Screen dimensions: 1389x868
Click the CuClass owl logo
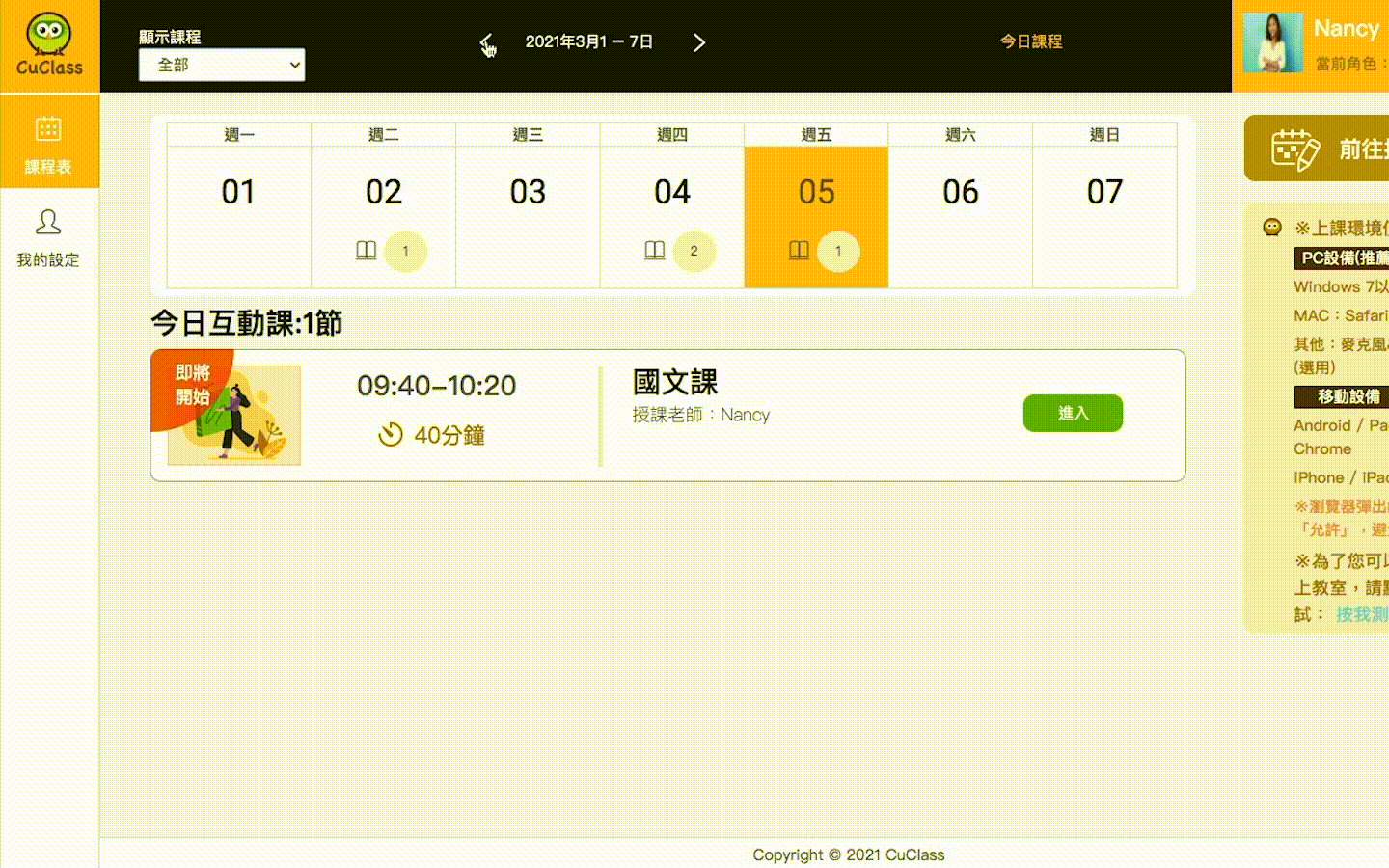pyautogui.click(x=49, y=45)
